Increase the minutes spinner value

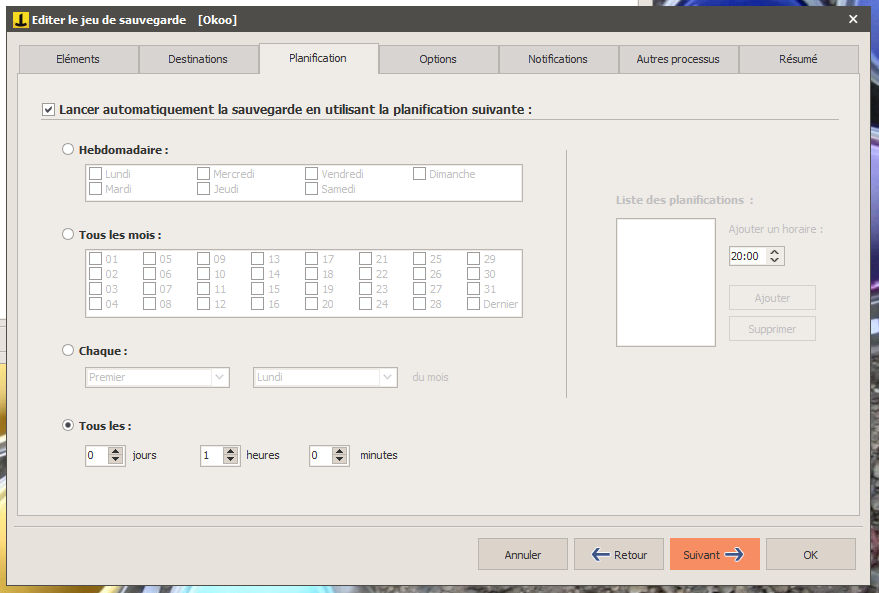click(341, 451)
